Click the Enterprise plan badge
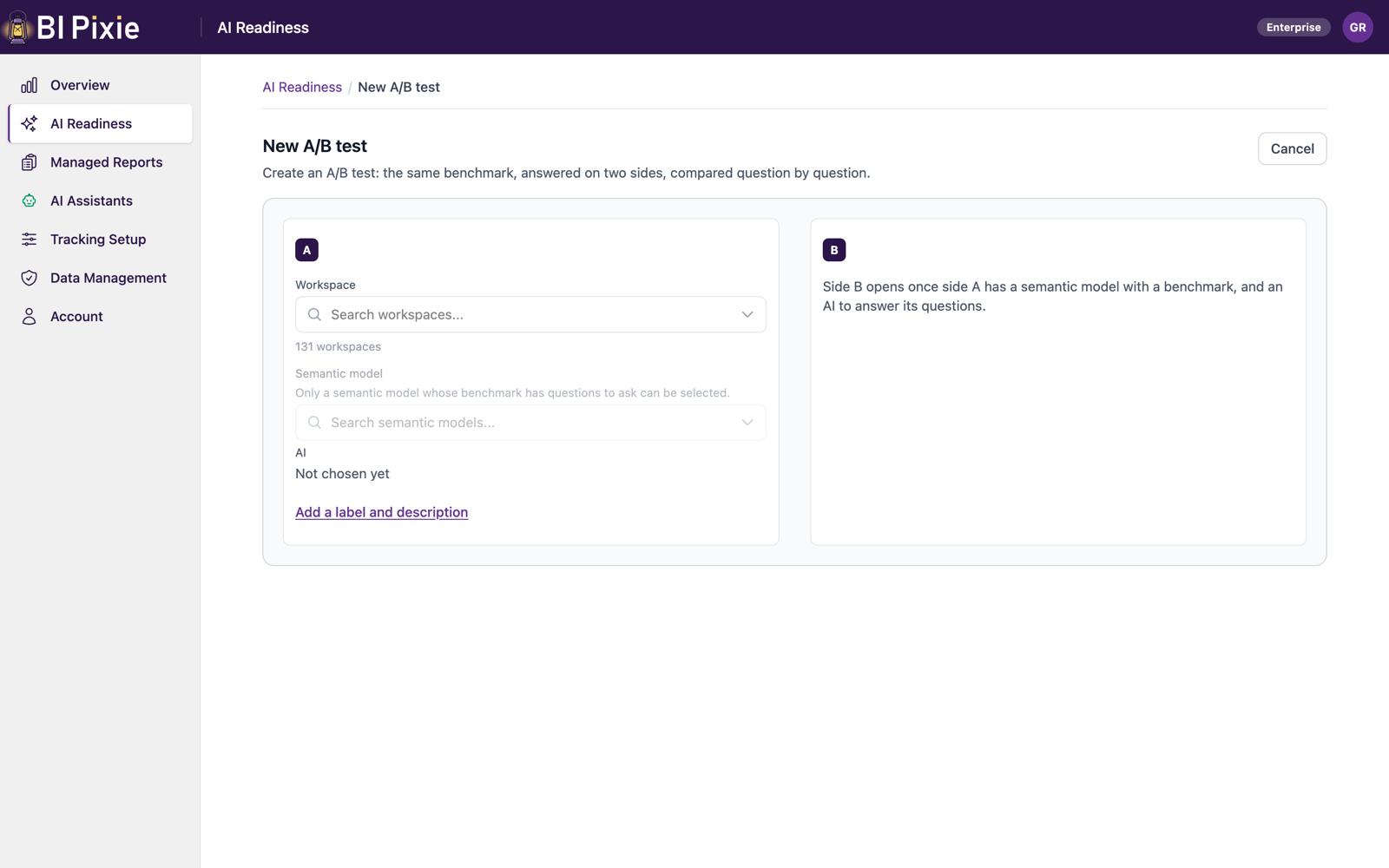 click(1294, 27)
